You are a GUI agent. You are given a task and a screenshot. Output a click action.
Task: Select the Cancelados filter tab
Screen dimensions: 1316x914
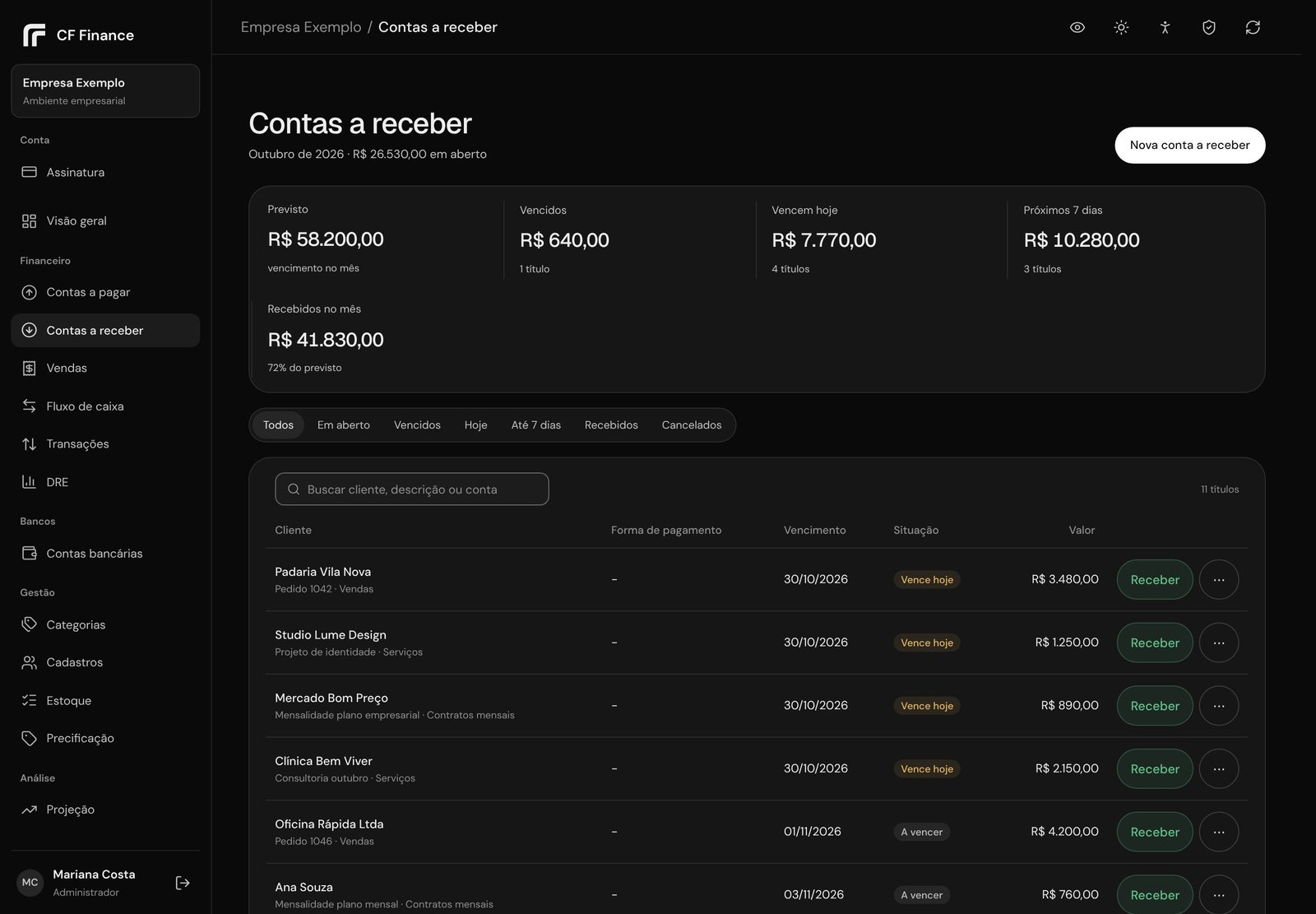(692, 425)
